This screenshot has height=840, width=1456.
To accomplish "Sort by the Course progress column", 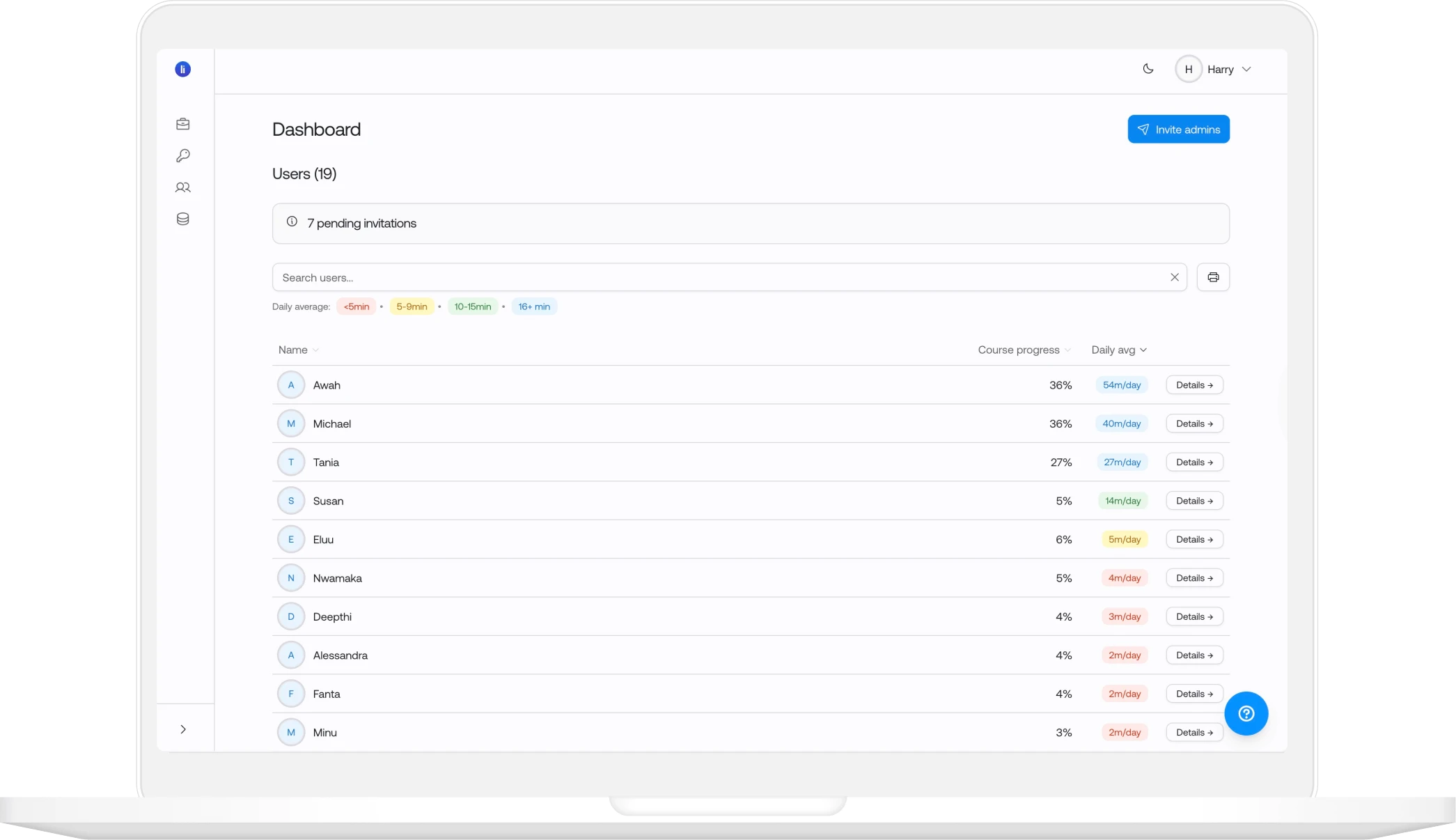I will tap(1024, 350).
